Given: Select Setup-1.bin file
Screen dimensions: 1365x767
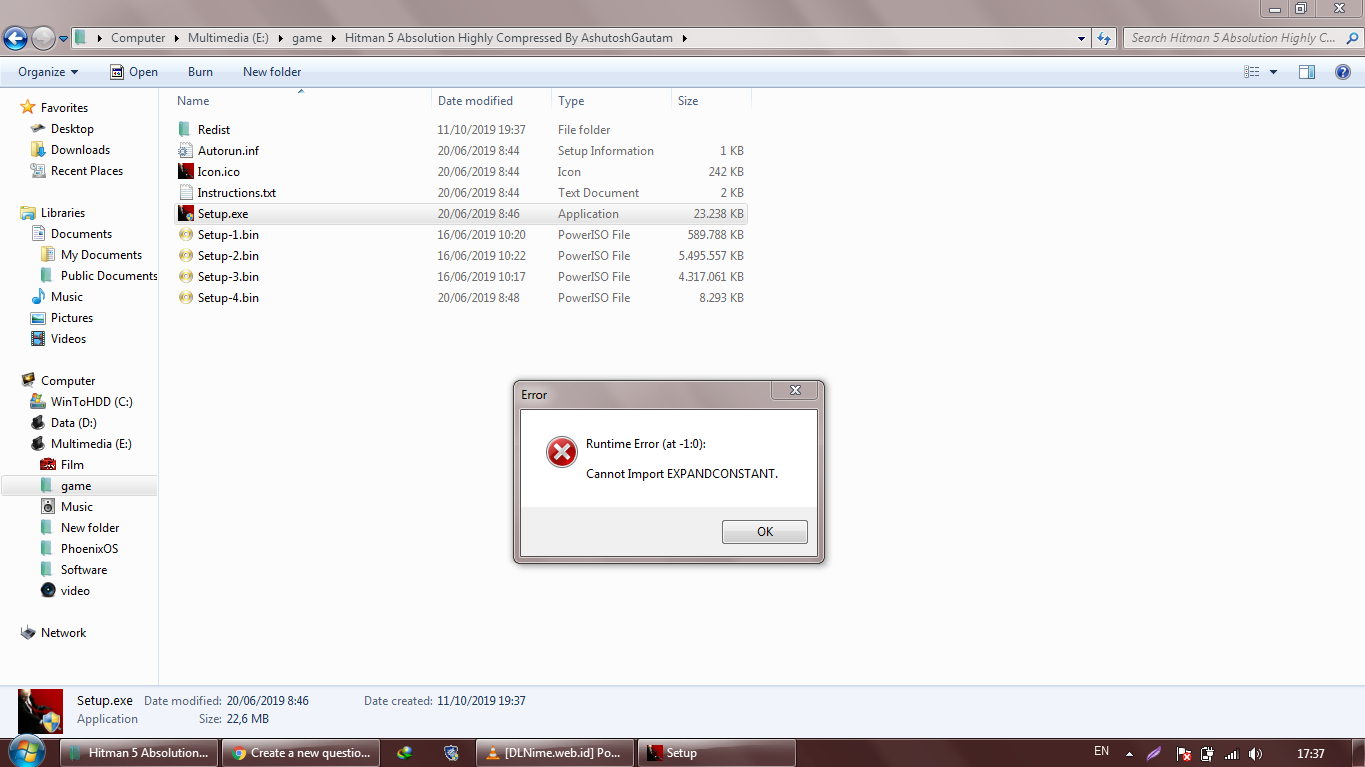Looking at the screenshot, I should 460,235.
